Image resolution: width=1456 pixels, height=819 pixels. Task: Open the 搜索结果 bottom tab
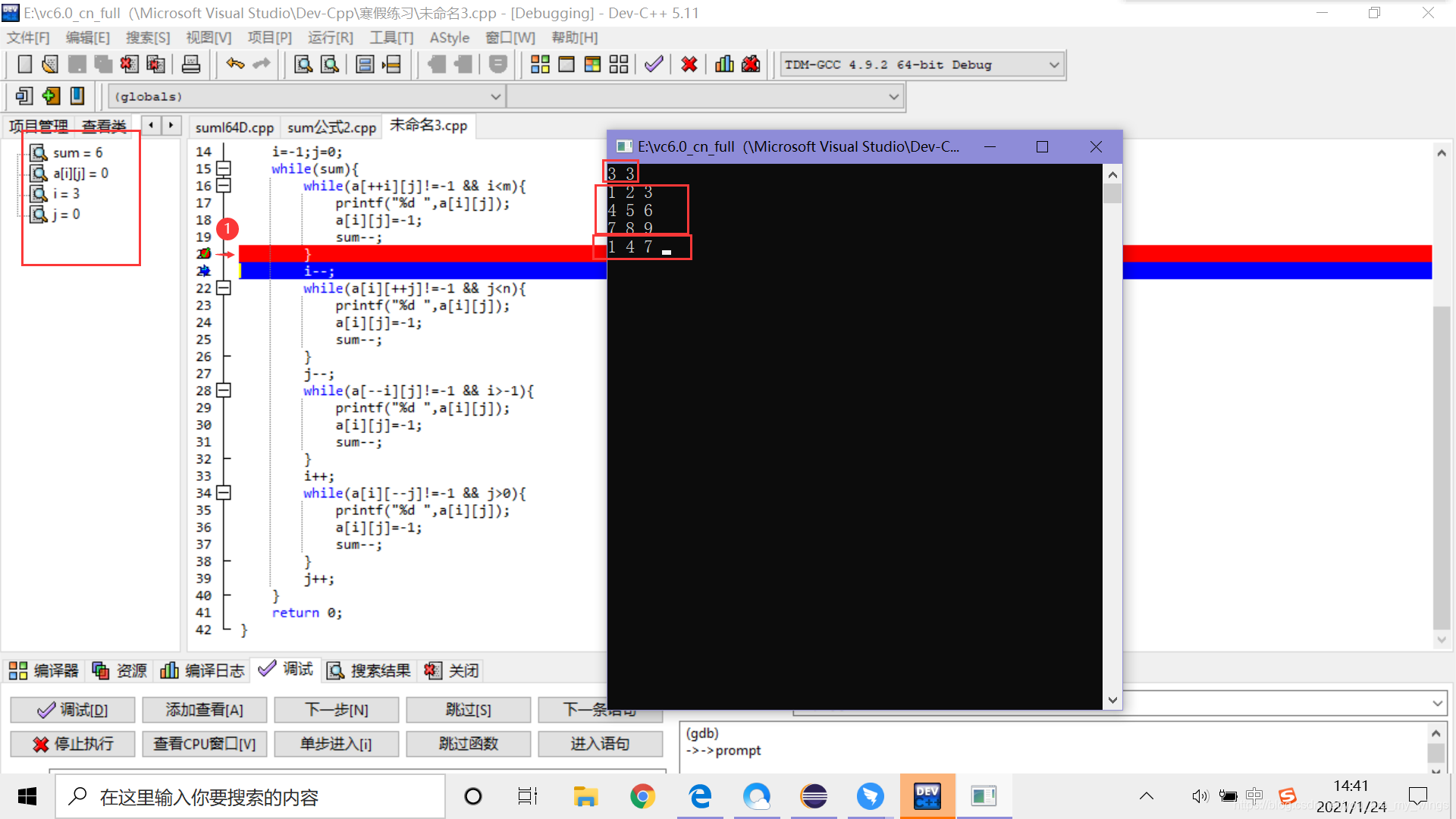click(x=369, y=670)
